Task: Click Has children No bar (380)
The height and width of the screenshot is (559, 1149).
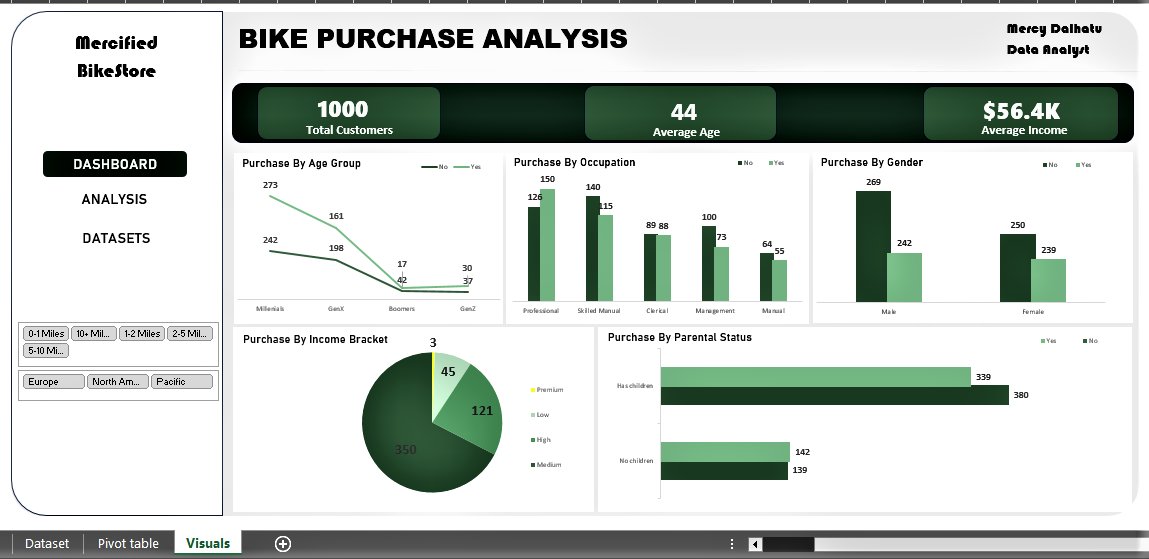Action: point(835,396)
